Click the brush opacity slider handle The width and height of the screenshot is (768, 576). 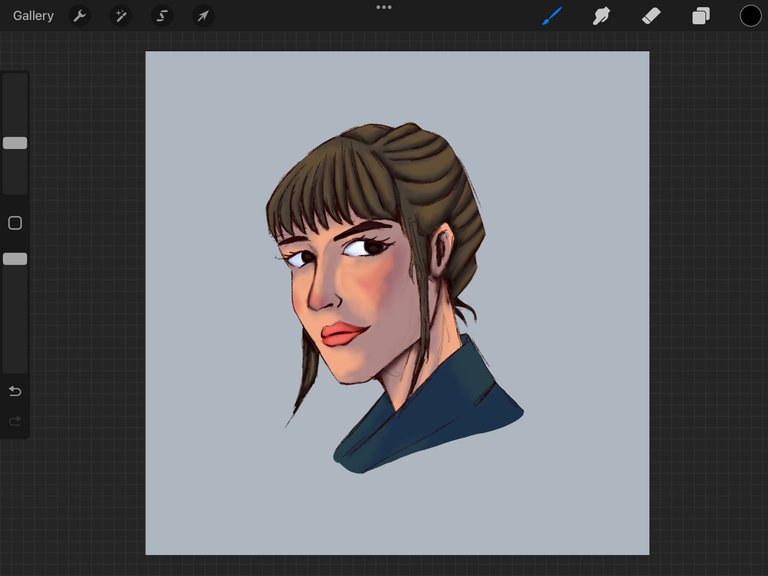coord(15,259)
